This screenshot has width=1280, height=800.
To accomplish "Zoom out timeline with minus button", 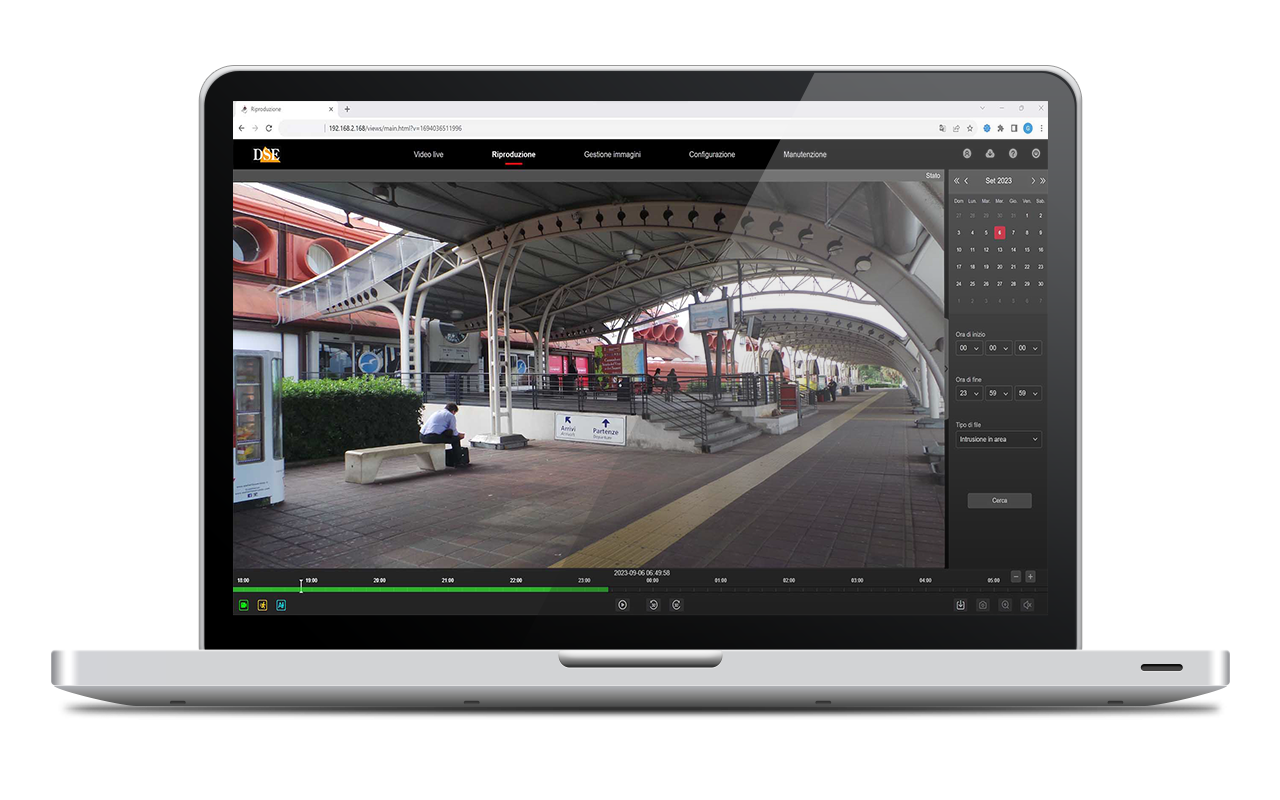I will coord(1016,577).
